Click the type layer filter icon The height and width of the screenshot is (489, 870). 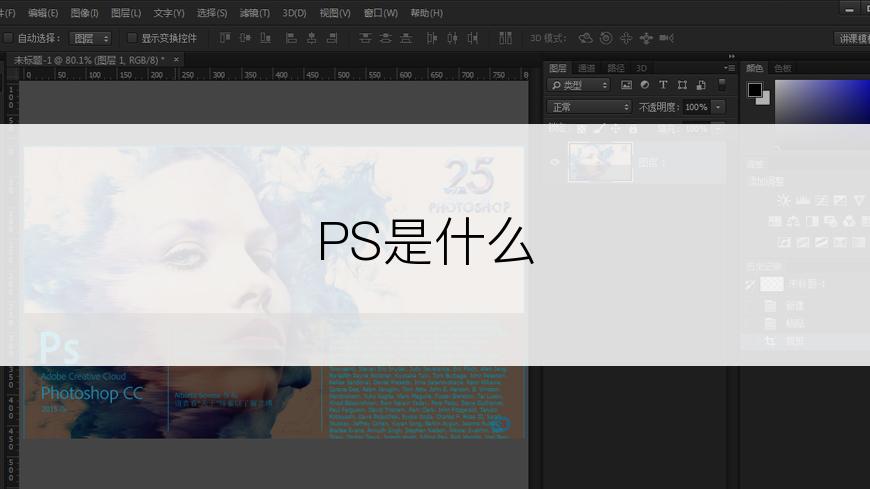[663, 86]
